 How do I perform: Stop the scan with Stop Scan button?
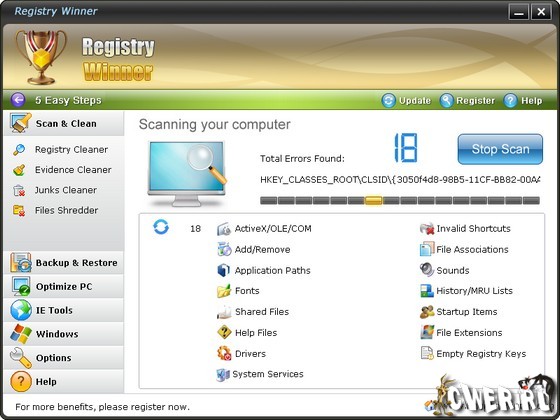500,149
